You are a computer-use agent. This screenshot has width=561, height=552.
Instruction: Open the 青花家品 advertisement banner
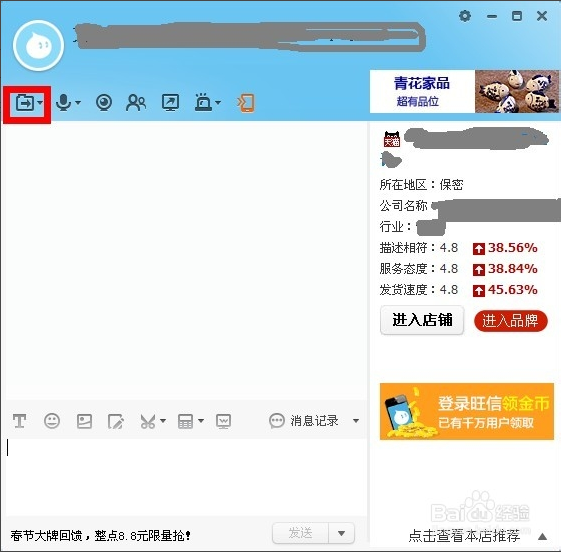coord(464,91)
